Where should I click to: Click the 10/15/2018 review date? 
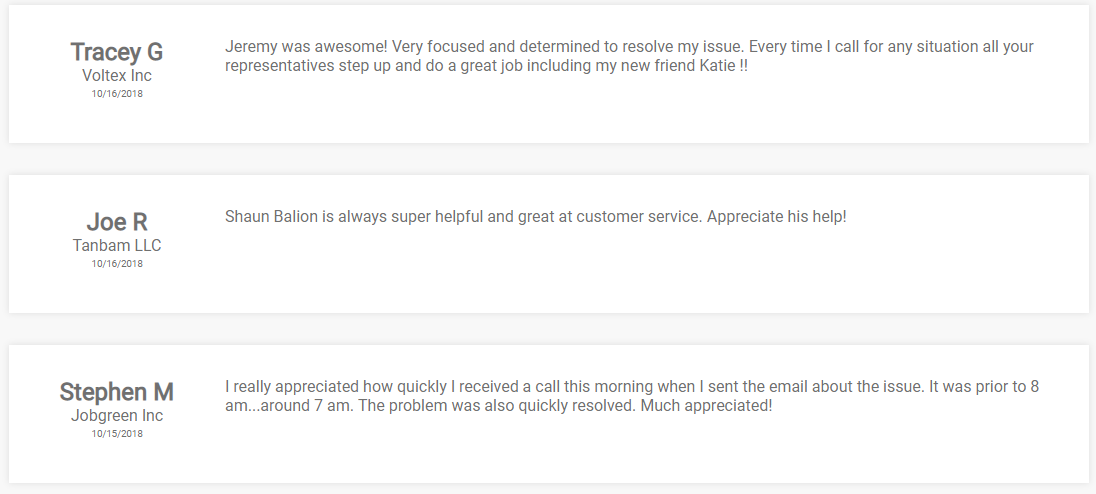pyautogui.click(x=117, y=433)
